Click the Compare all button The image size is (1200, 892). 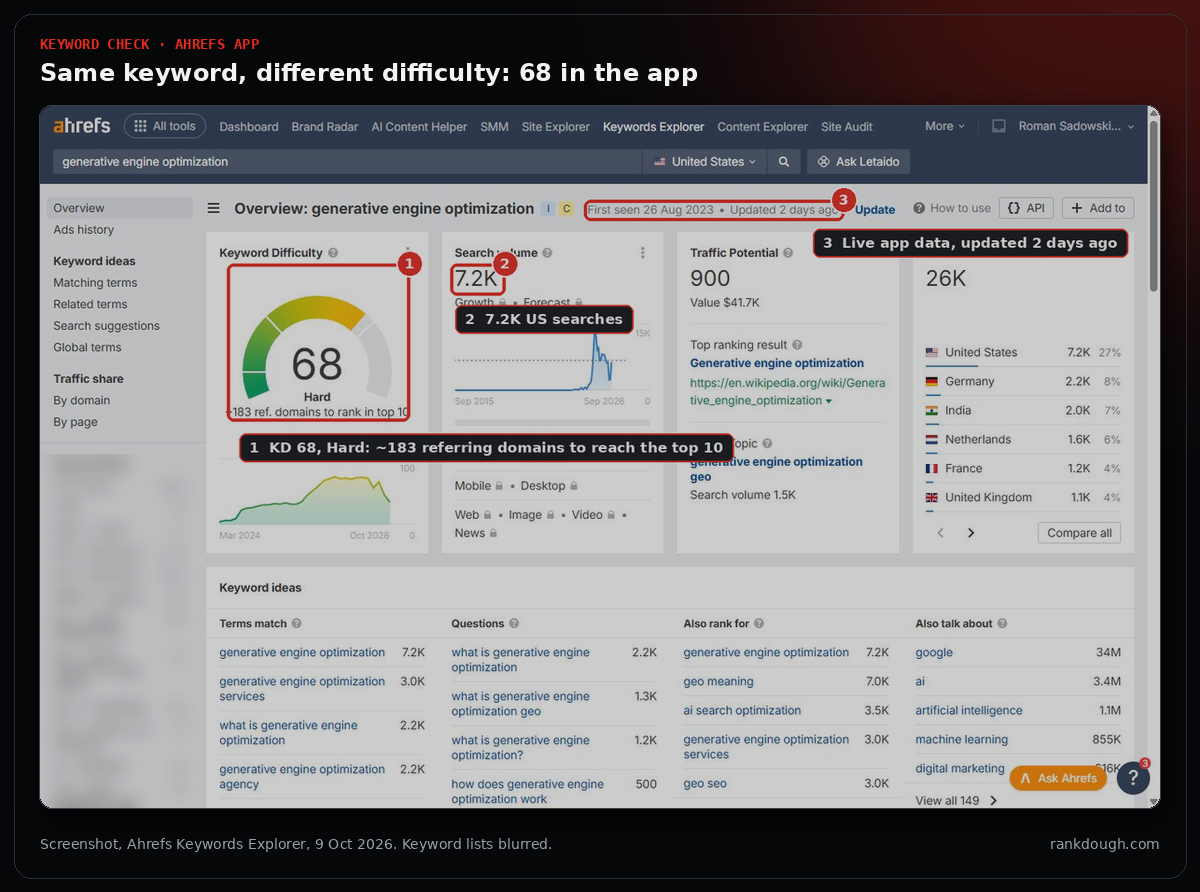coord(1079,533)
